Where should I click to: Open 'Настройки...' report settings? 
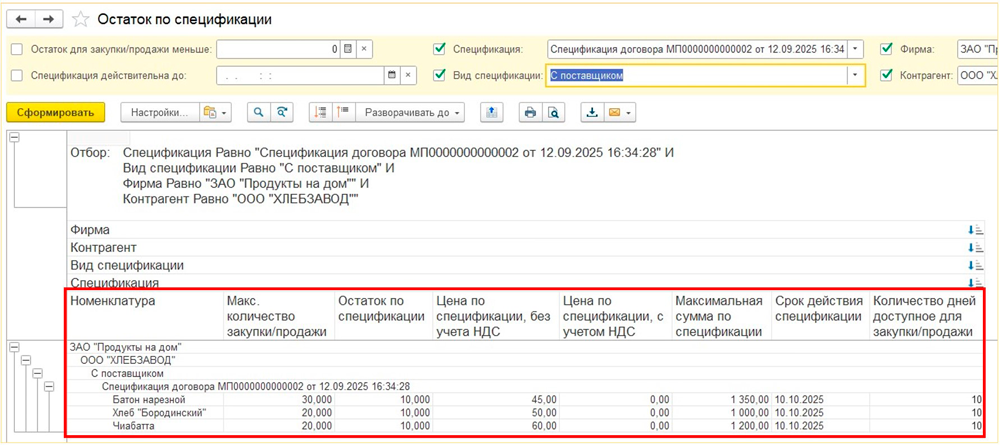[159, 113]
